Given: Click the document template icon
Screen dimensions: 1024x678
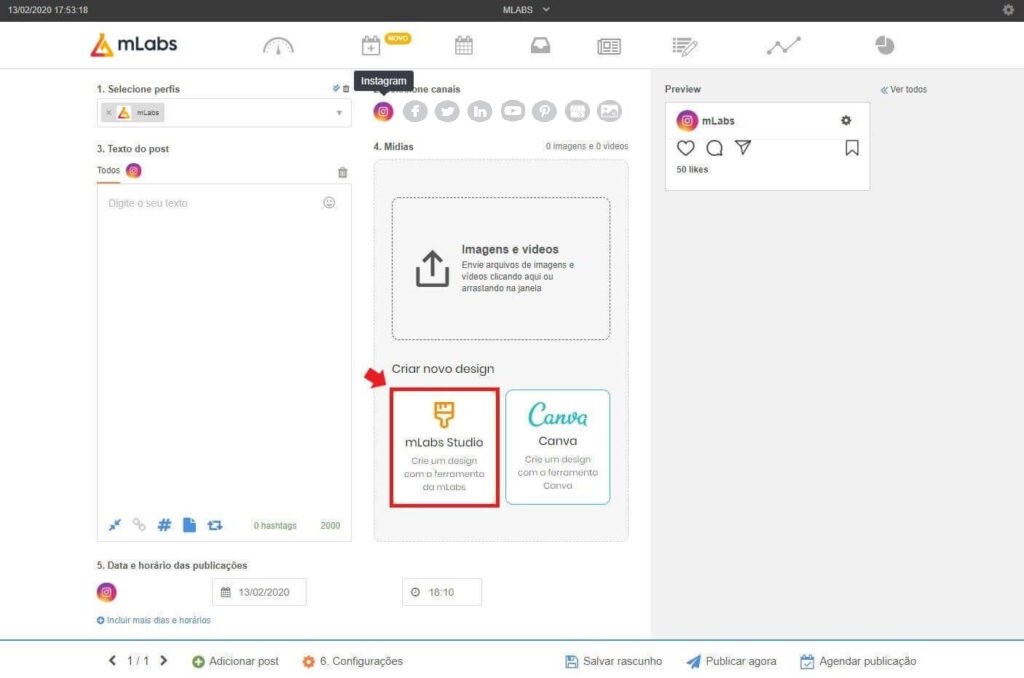Looking at the screenshot, I should (189, 525).
